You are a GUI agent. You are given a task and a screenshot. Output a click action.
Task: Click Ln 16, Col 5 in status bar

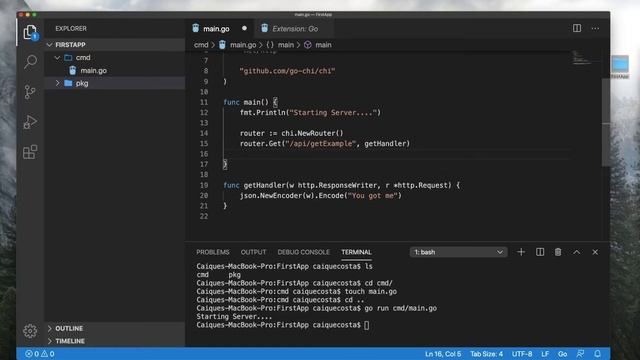point(443,354)
